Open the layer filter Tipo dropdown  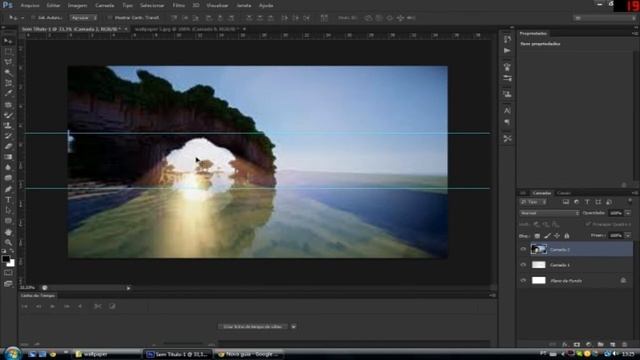[533, 202]
